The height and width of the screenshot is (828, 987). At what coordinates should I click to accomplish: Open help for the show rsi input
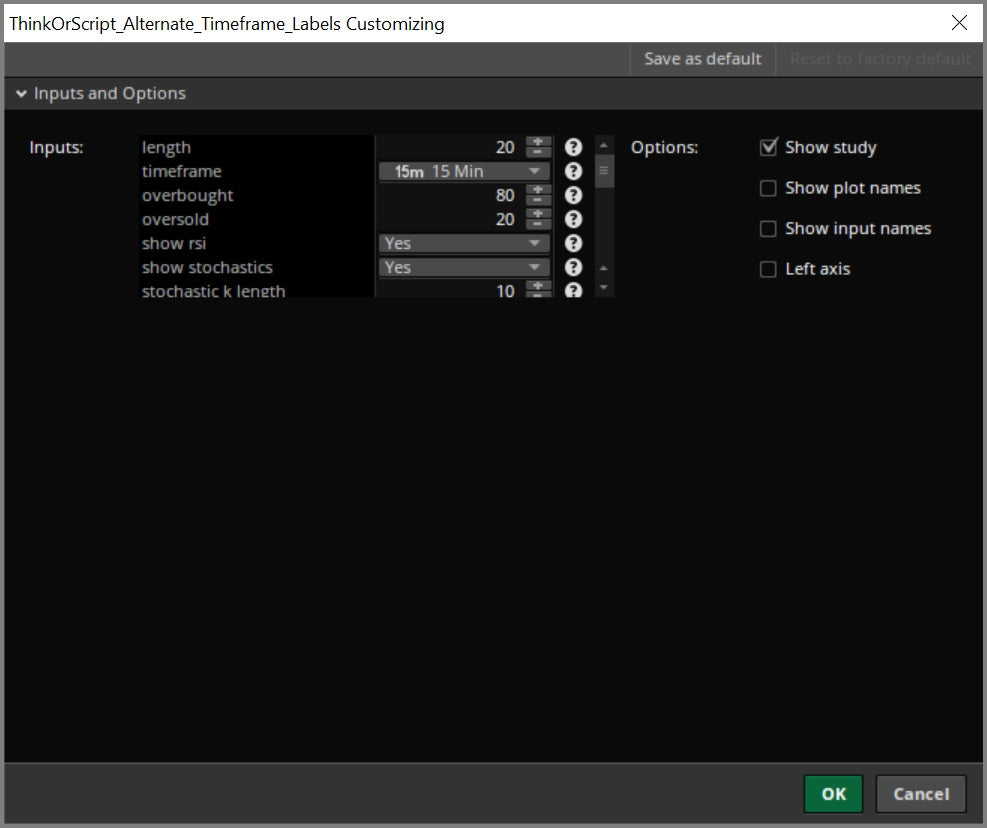(x=573, y=243)
